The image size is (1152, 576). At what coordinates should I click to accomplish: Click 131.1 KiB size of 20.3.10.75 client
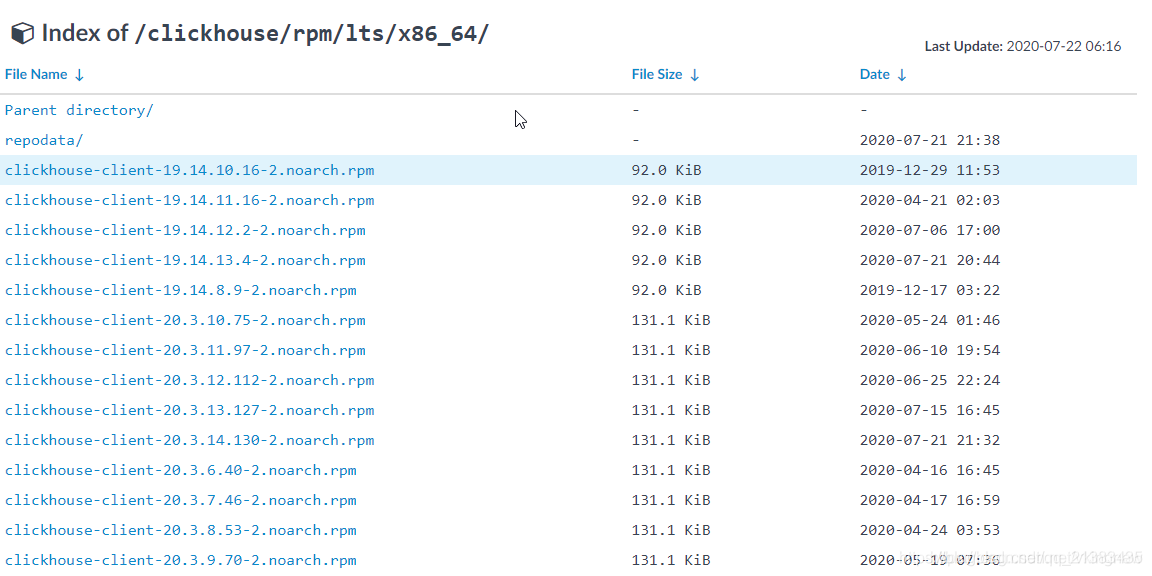pos(671,320)
